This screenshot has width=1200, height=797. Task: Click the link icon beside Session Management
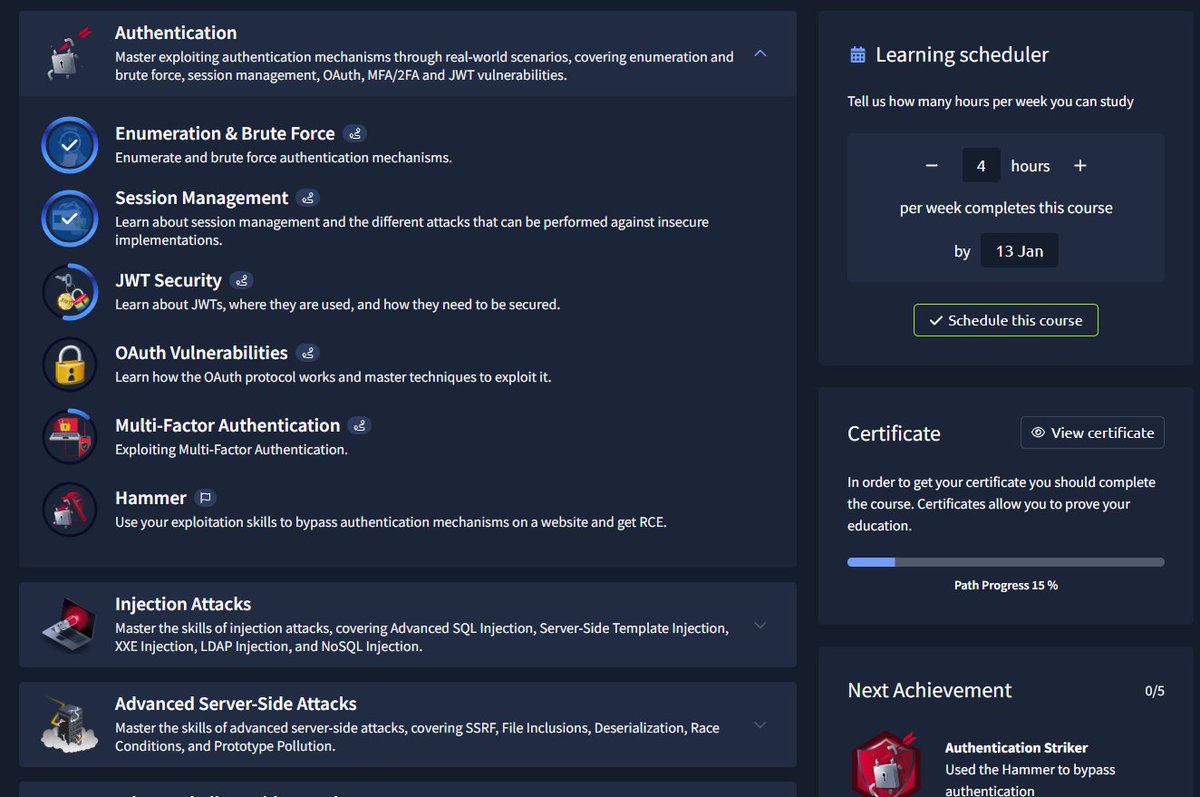309,197
